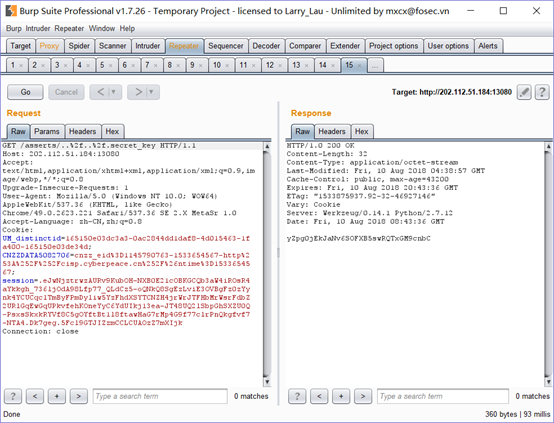Switch to the Comparer tab
The width and height of the screenshot is (554, 423).
pyautogui.click(x=305, y=46)
